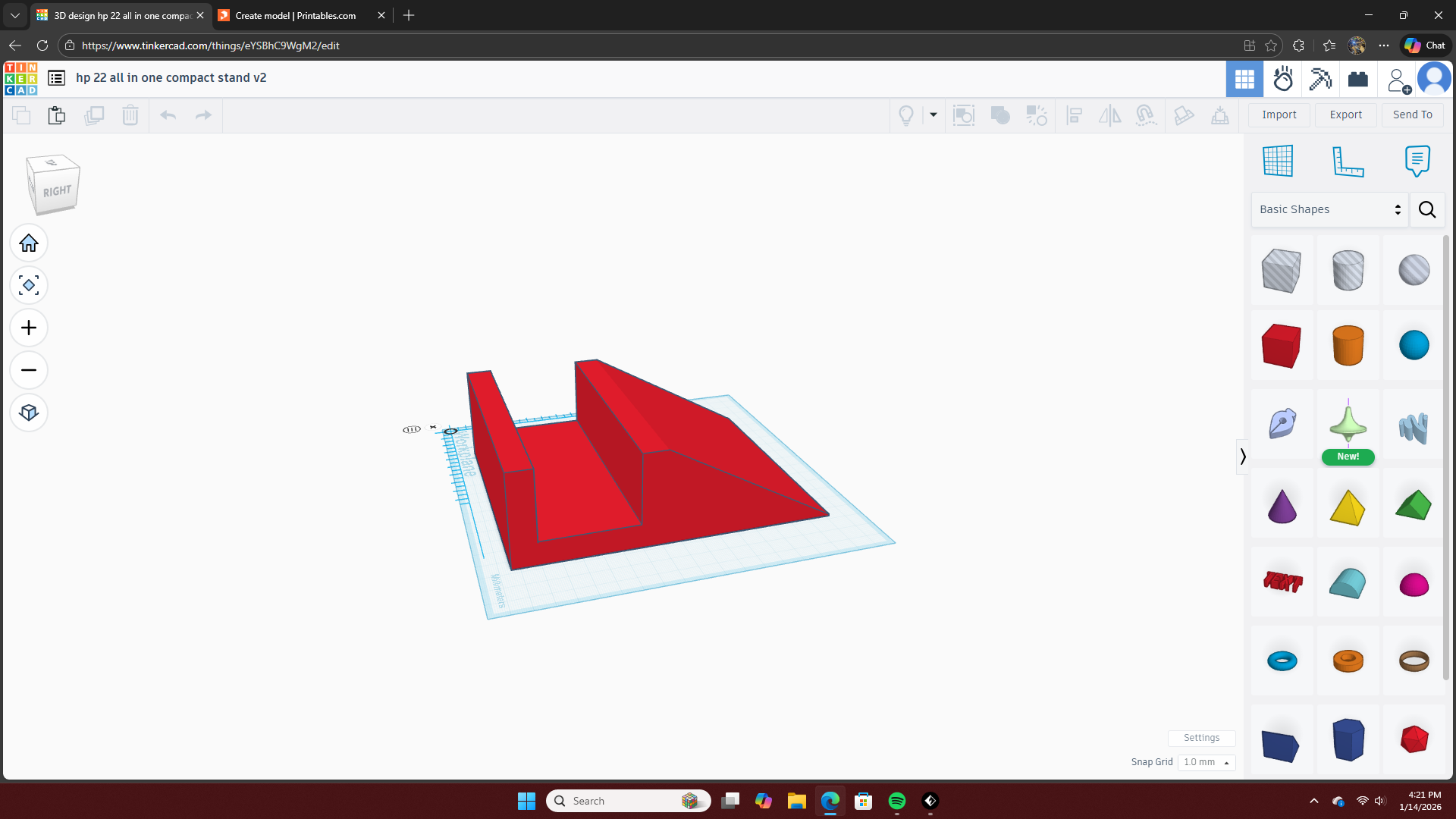This screenshot has height=819, width=1456.
Task: Click the Redo arrow
Action: point(203,115)
